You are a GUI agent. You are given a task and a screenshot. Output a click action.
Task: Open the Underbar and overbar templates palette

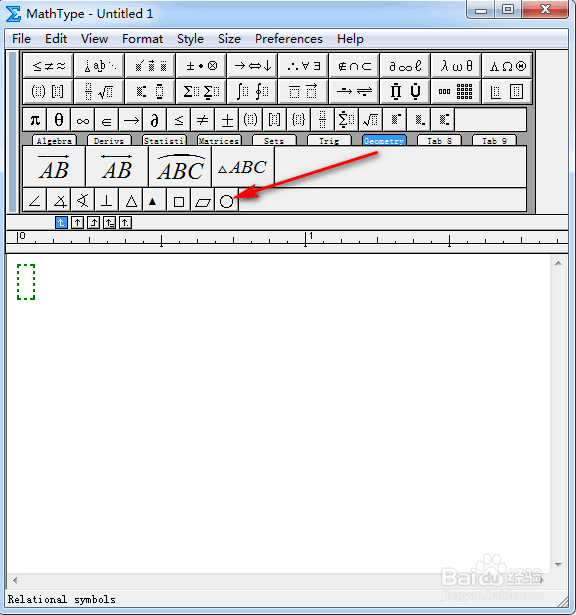click(303, 92)
